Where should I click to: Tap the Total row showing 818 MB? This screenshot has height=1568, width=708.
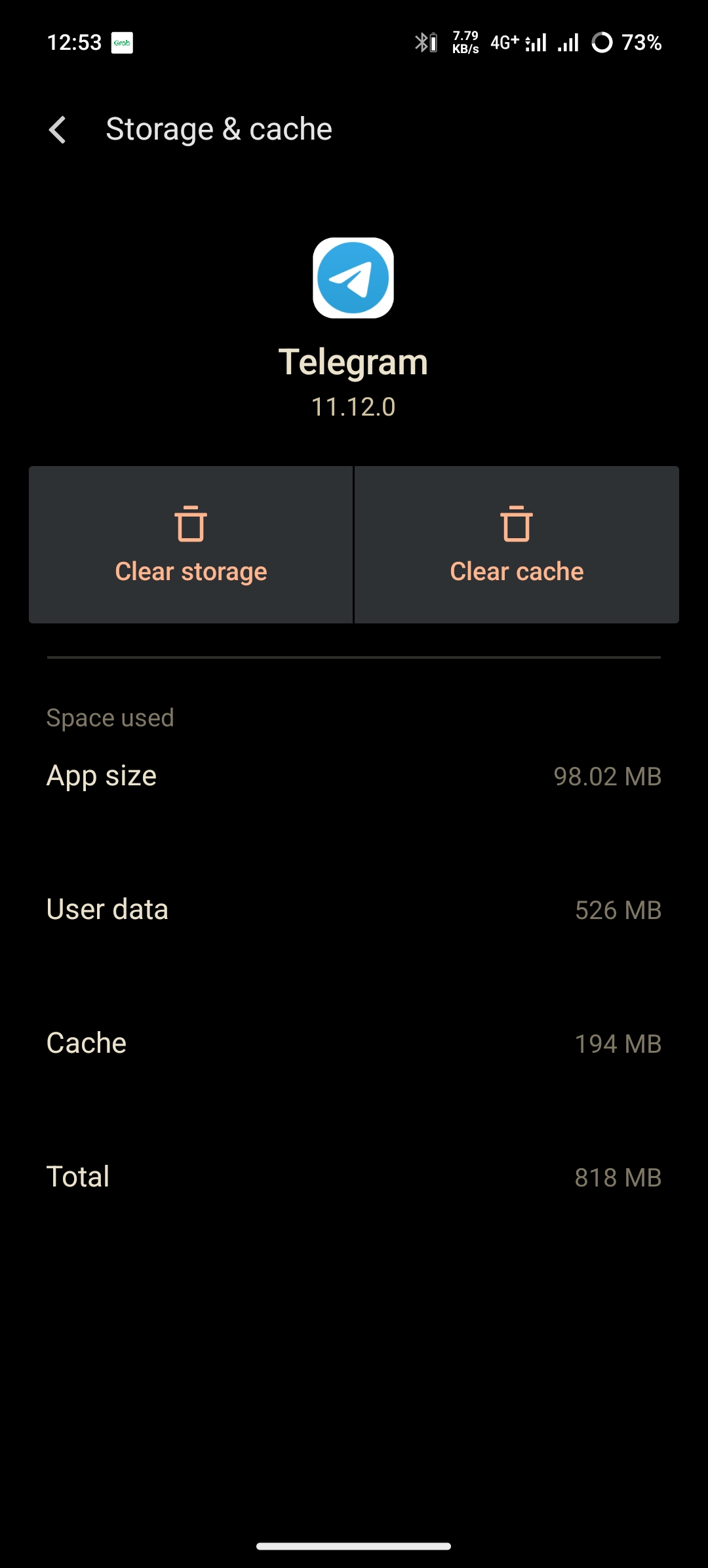click(353, 1177)
